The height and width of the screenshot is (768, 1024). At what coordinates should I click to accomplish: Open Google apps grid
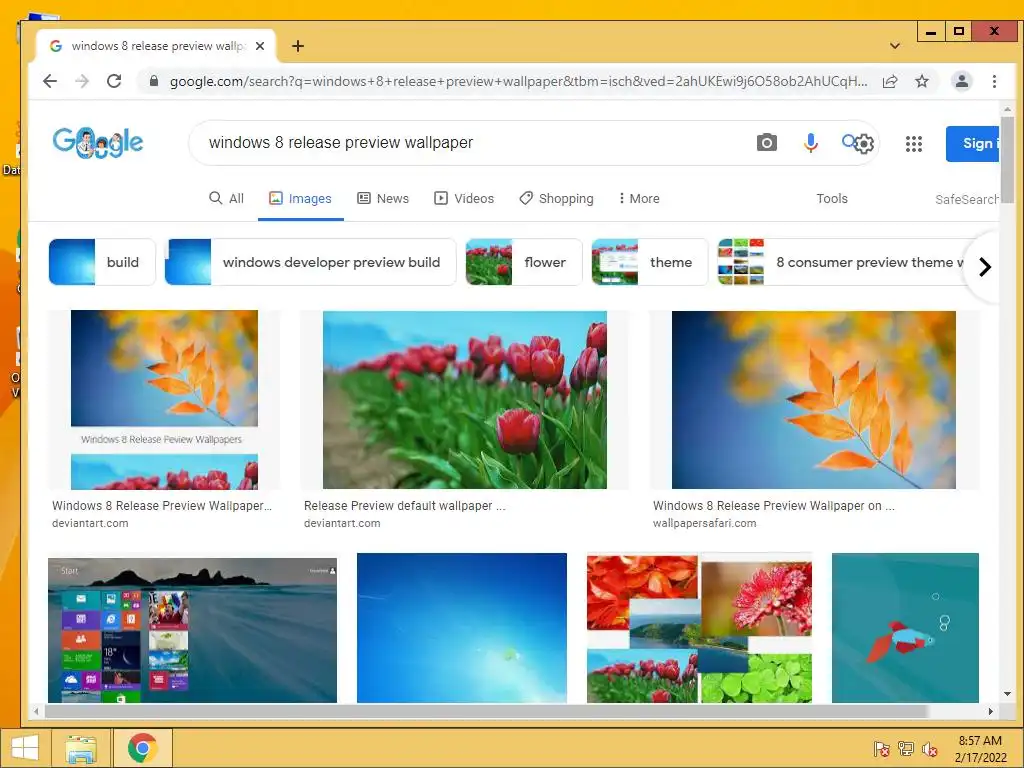click(914, 144)
